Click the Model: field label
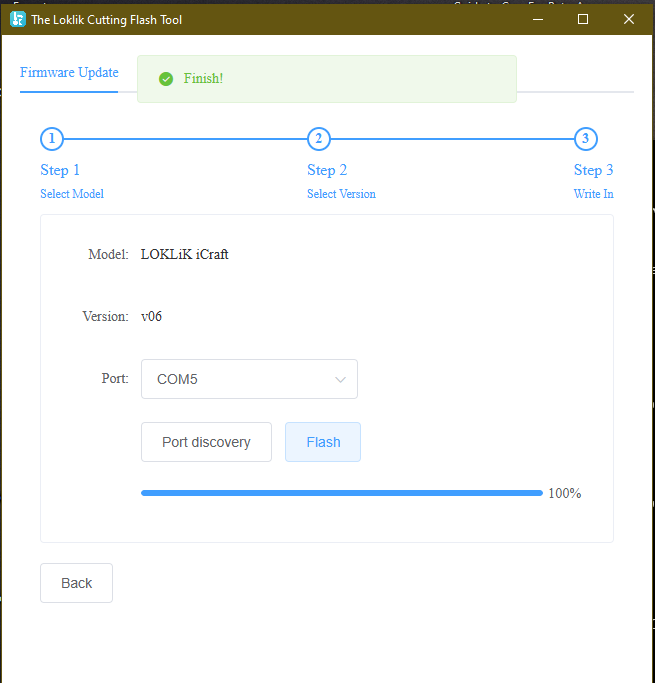 108,254
